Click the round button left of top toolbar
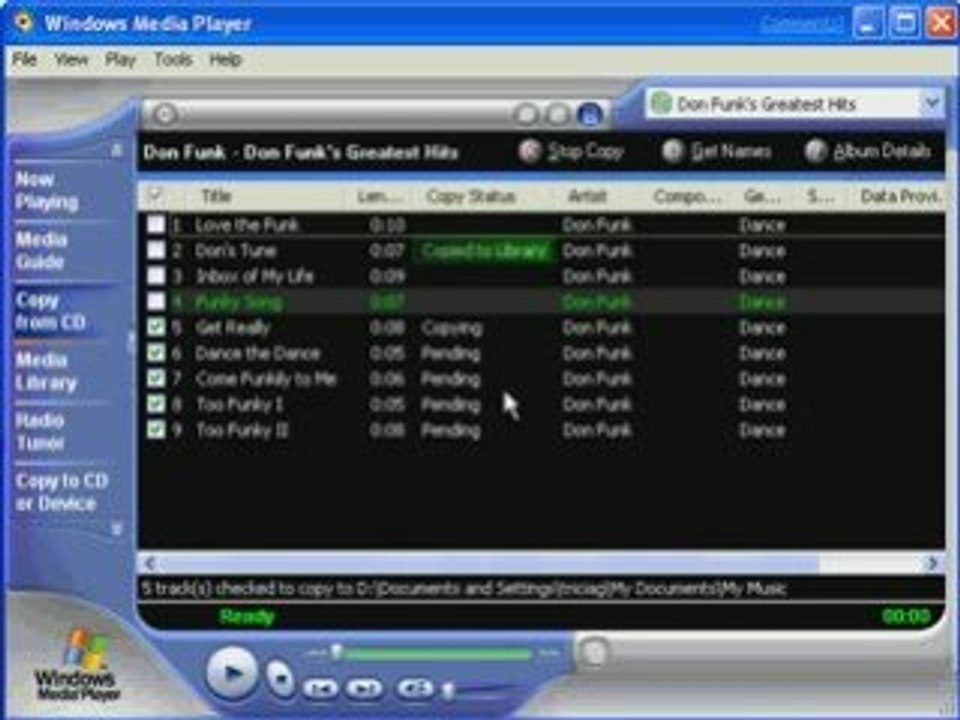The image size is (960, 720). (x=164, y=114)
